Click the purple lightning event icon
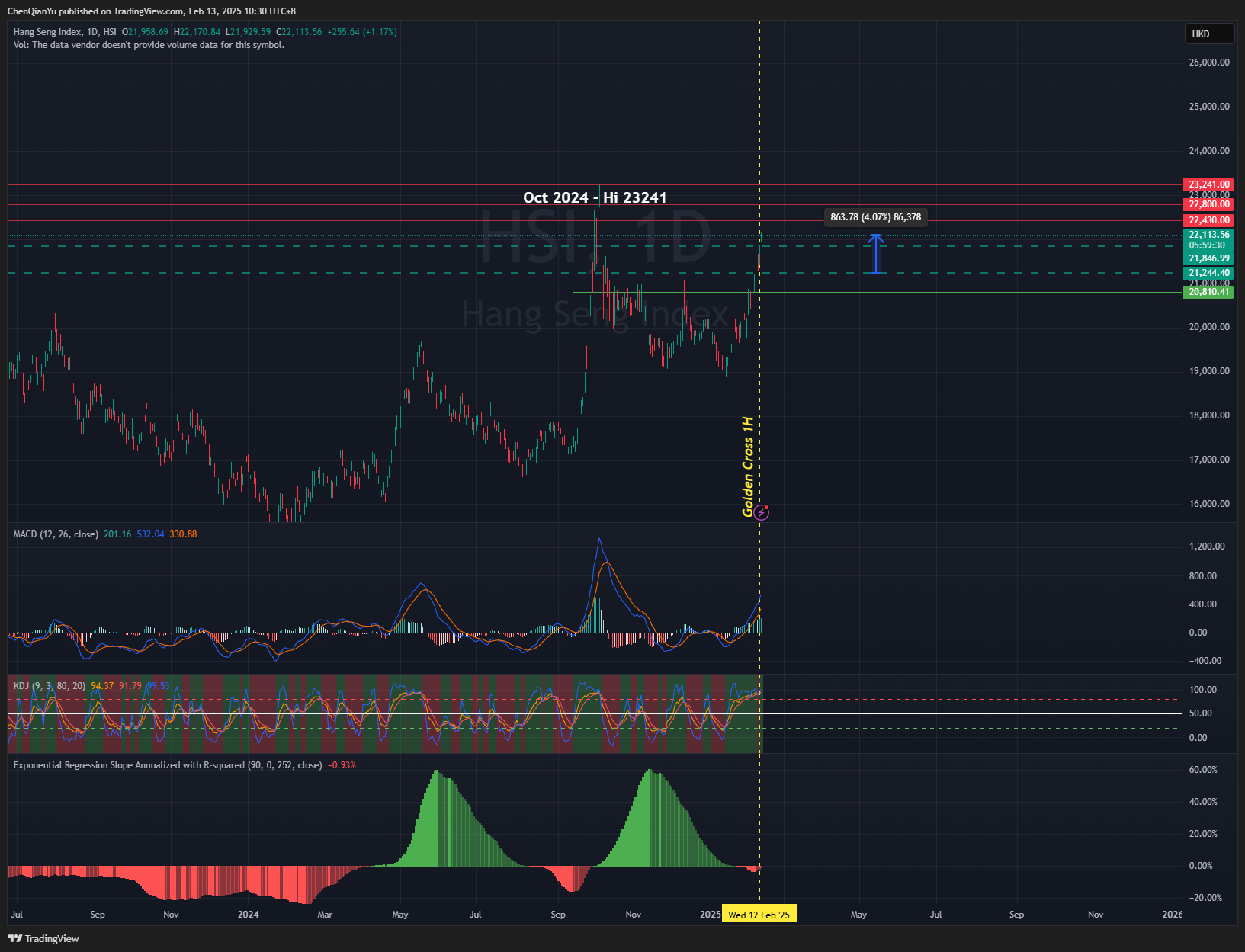1245x952 pixels. tap(762, 512)
